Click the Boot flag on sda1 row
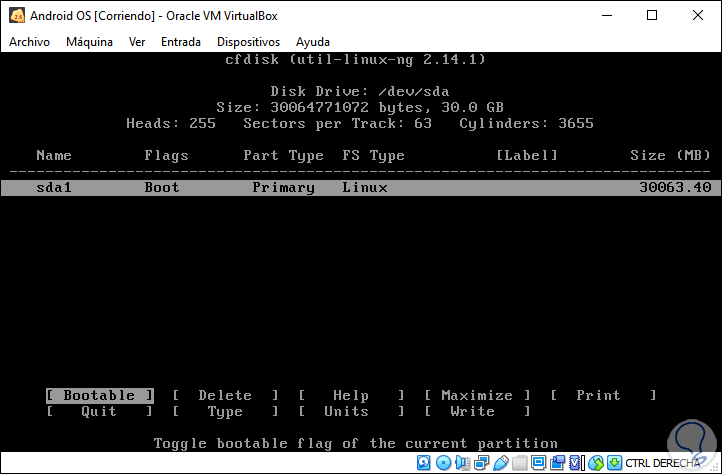The image size is (722, 474). tap(162, 187)
